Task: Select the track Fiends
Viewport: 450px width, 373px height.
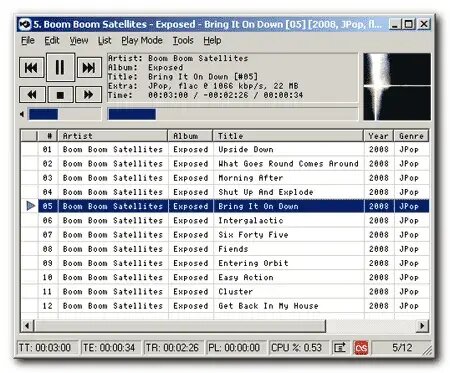Action: click(x=225, y=249)
